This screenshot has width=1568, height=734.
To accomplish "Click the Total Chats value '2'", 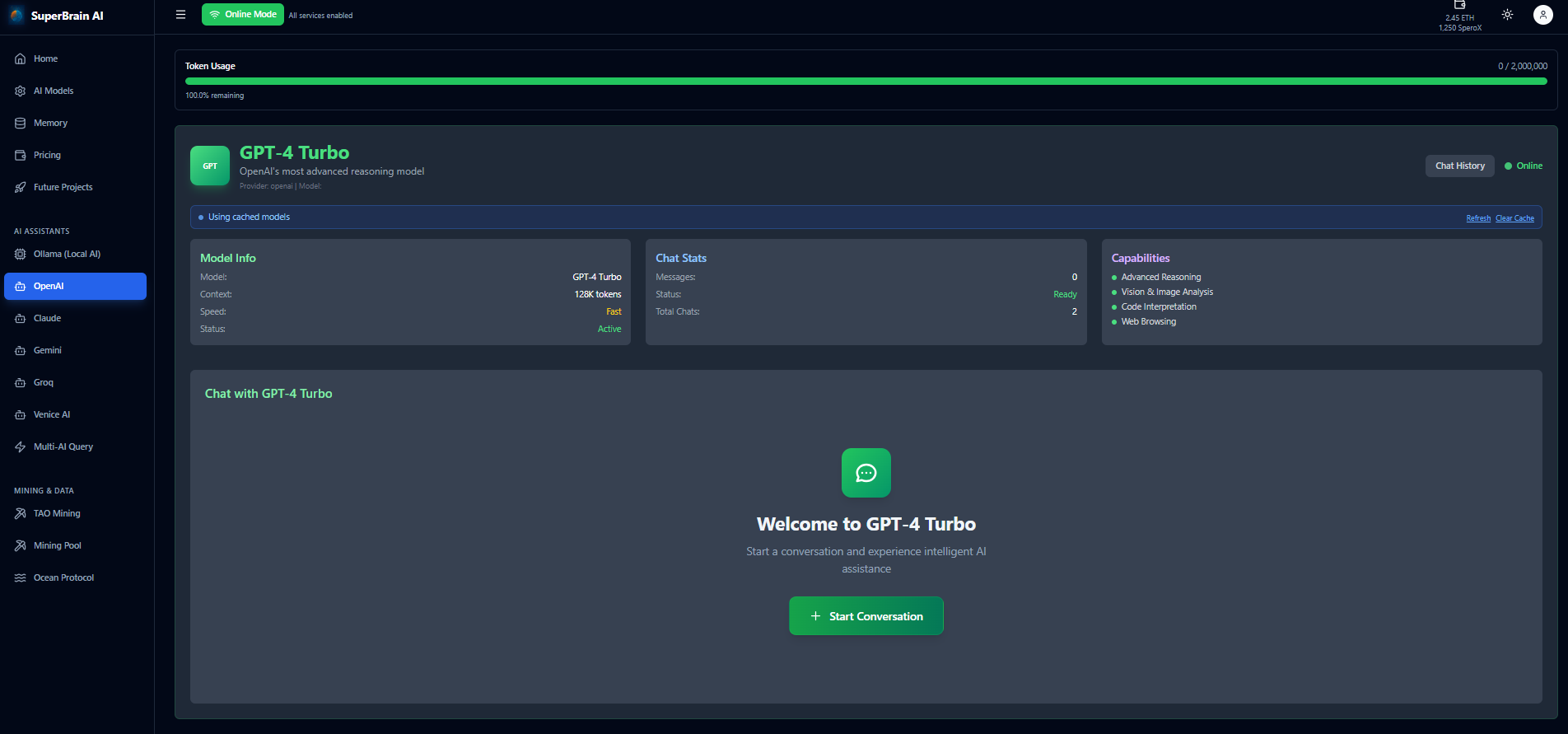I will click(1074, 312).
